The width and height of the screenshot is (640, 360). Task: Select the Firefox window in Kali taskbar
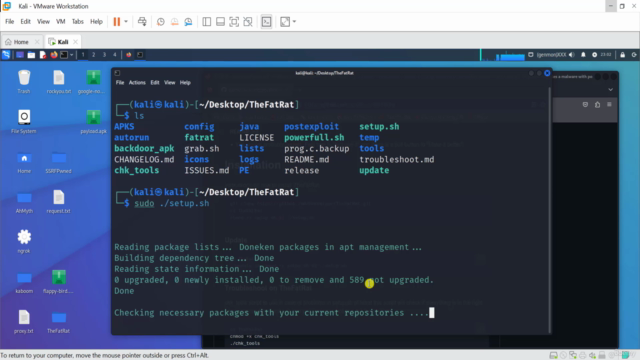[129, 55]
